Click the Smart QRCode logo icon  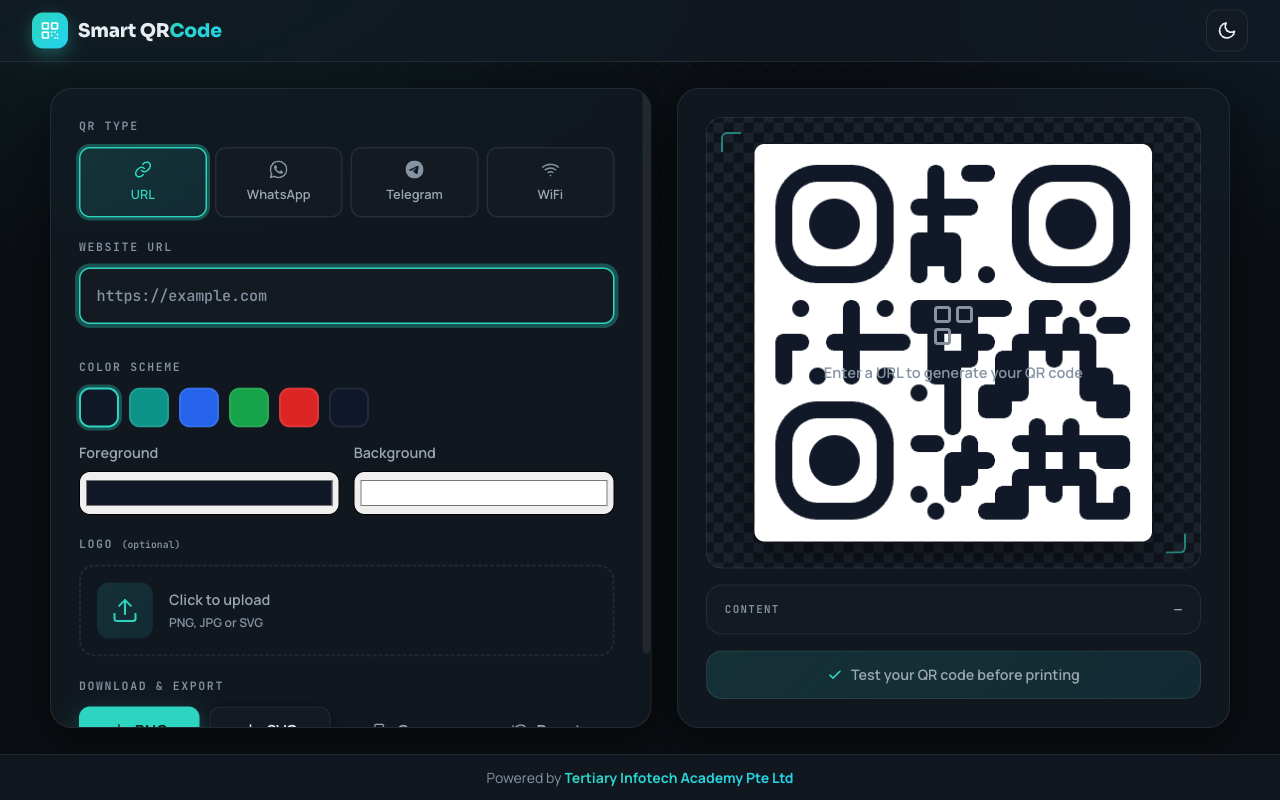[x=50, y=30]
